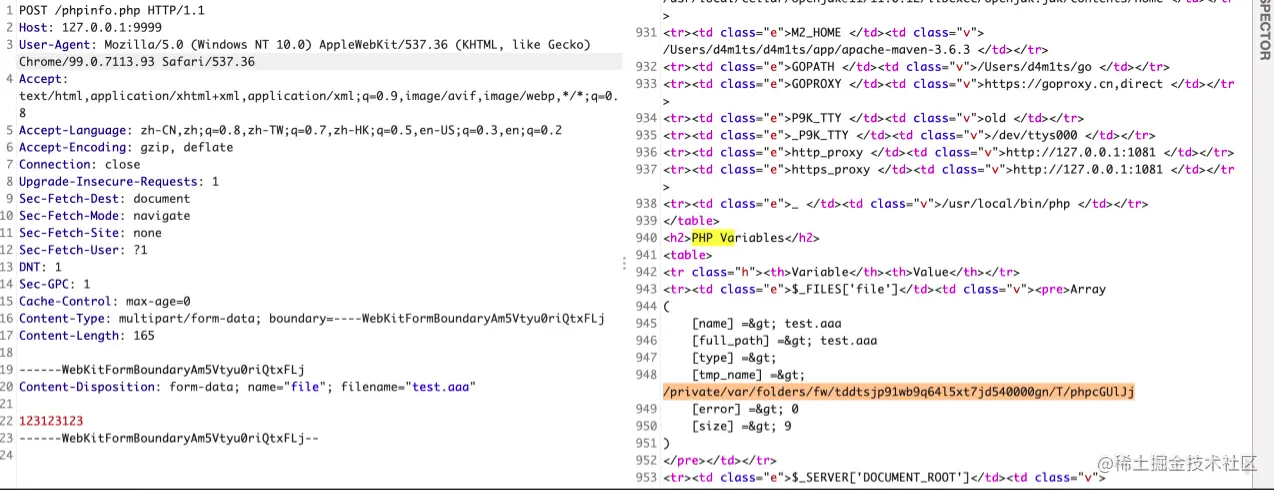Select the "DNT: 1" header
The image size is (1274, 490).
[40, 267]
